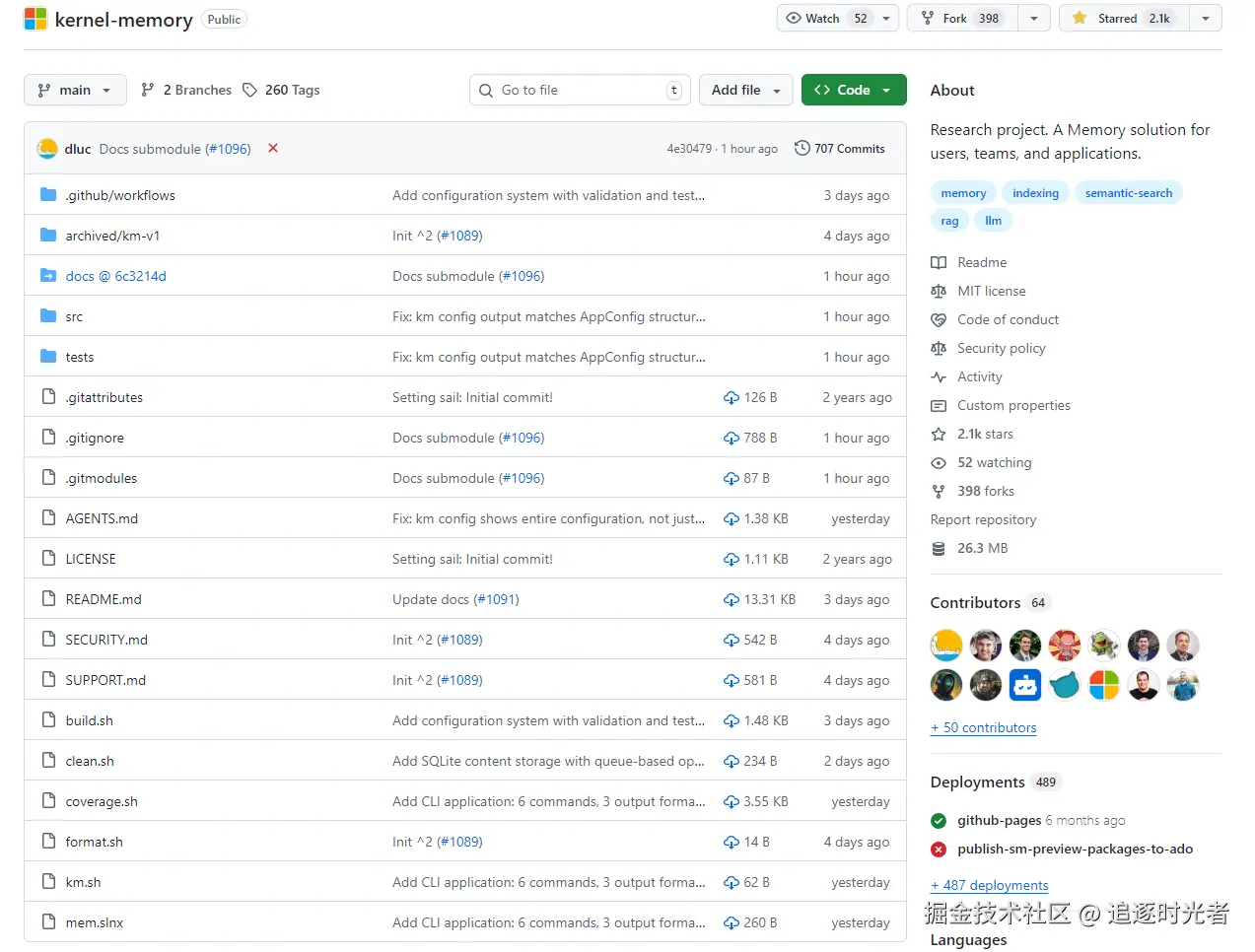Image resolution: width=1255 pixels, height=952 pixels.
Task: Open the 'Setting sail: Initial commit!' message for LICENSE
Action: [472, 559]
